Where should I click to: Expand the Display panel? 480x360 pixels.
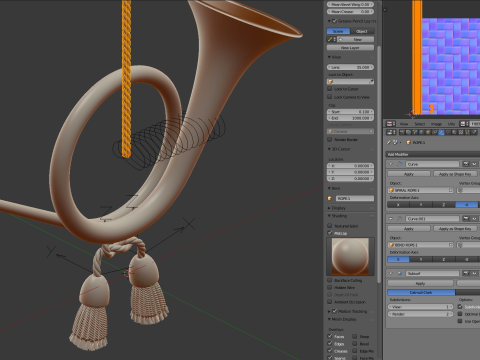pyautogui.click(x=329, y=208)
